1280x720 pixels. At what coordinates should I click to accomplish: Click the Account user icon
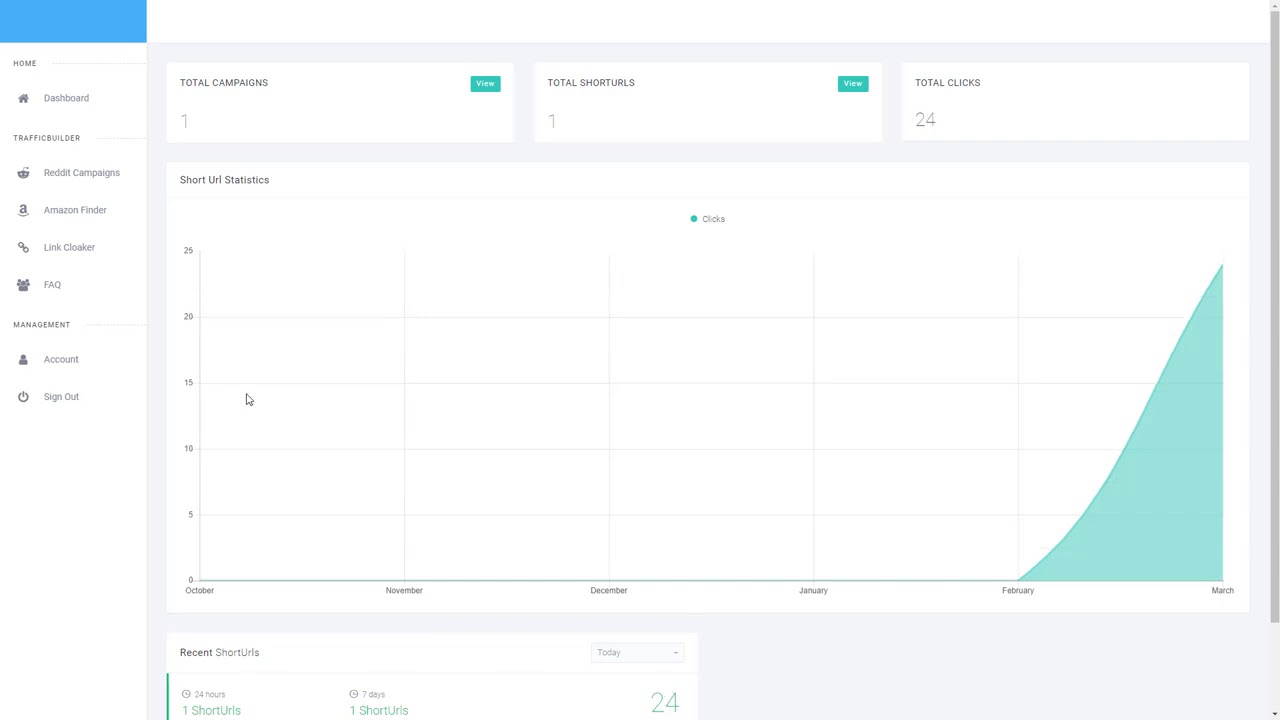[x=23, y=359]
